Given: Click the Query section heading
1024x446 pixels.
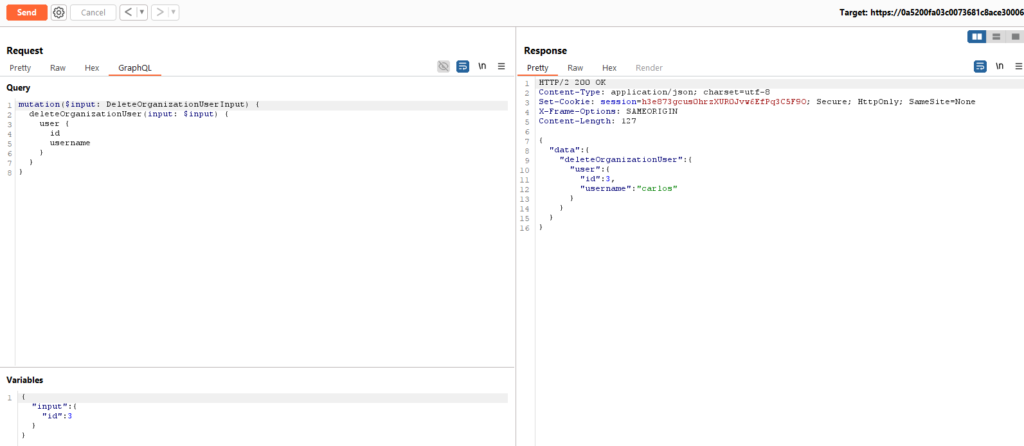Looking at the screenshot, I should pyautogui.click(x=18, y=88).
